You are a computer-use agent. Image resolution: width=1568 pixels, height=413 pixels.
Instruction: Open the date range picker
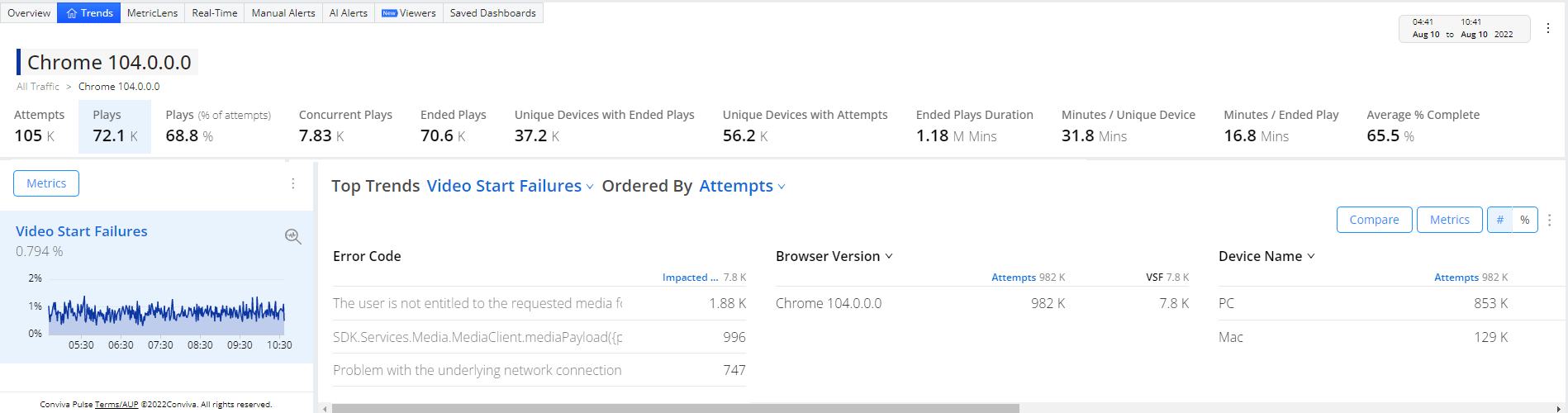pyautogui.click(x=1463, y=29)
